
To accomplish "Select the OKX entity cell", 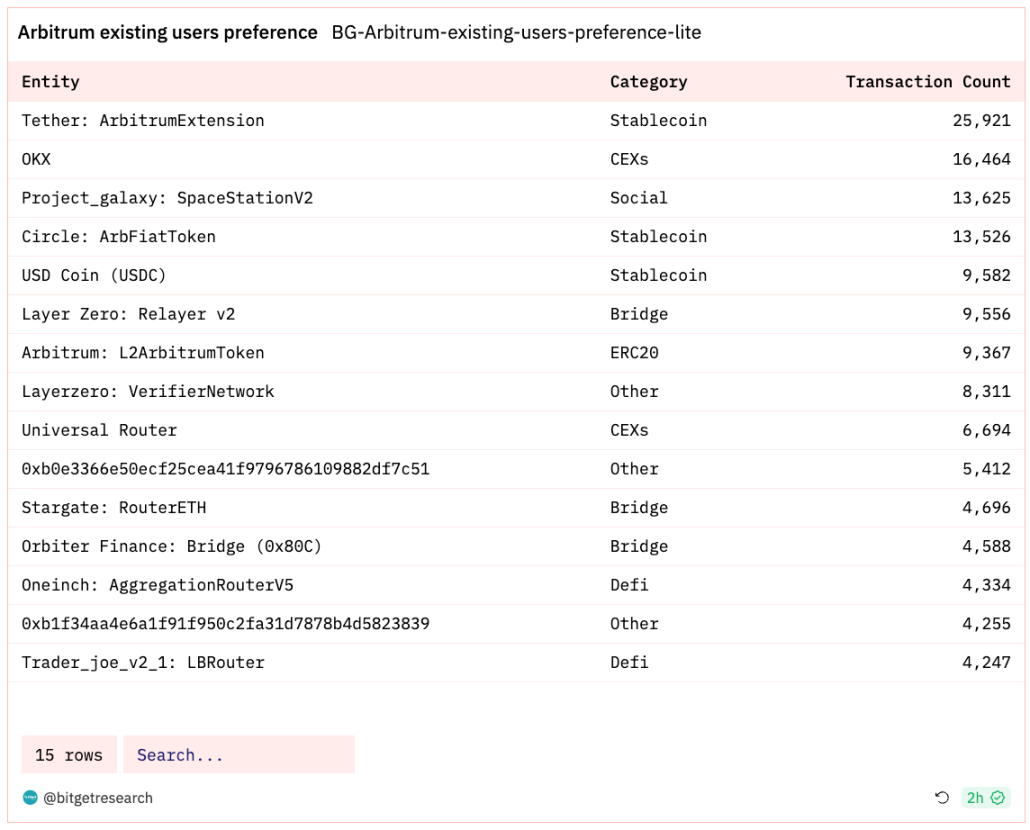I will click(36, 159).
